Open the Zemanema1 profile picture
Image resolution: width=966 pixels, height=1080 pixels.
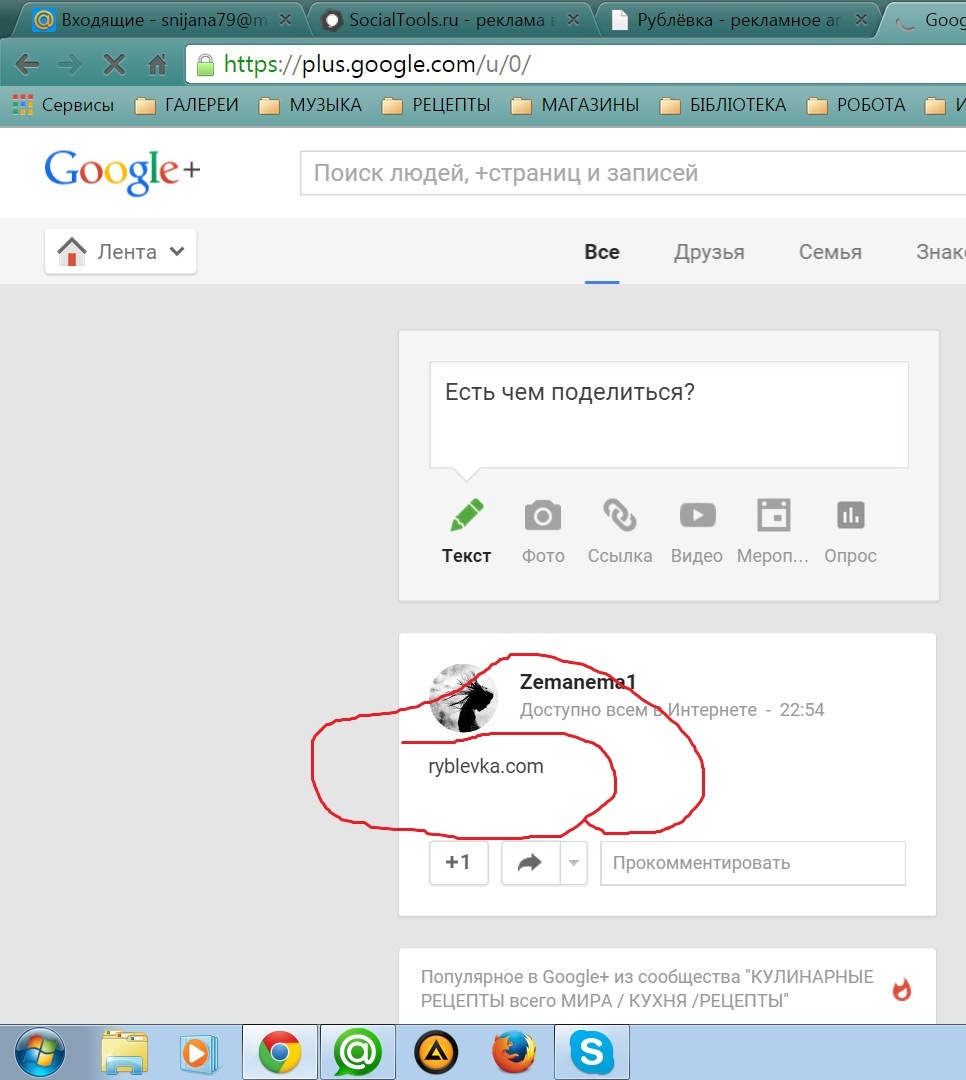tap(463, 698)
